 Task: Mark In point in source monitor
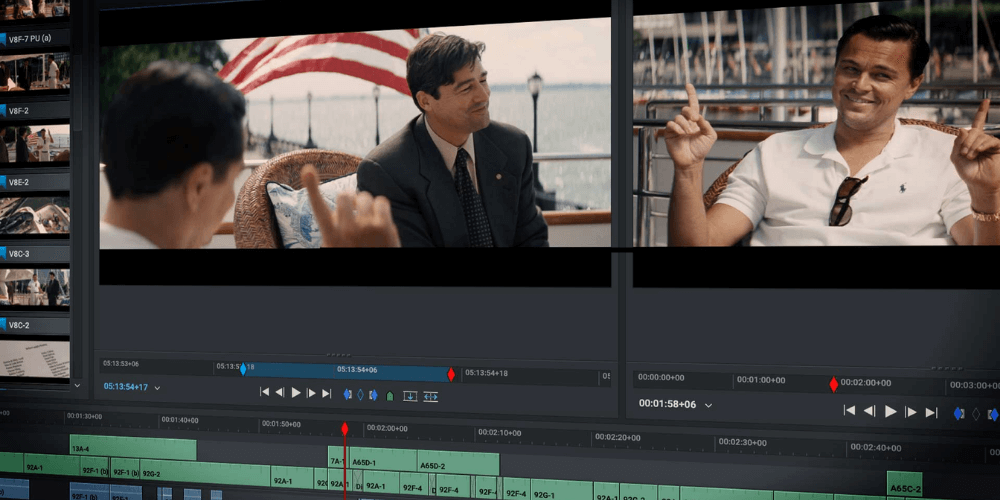348,394
